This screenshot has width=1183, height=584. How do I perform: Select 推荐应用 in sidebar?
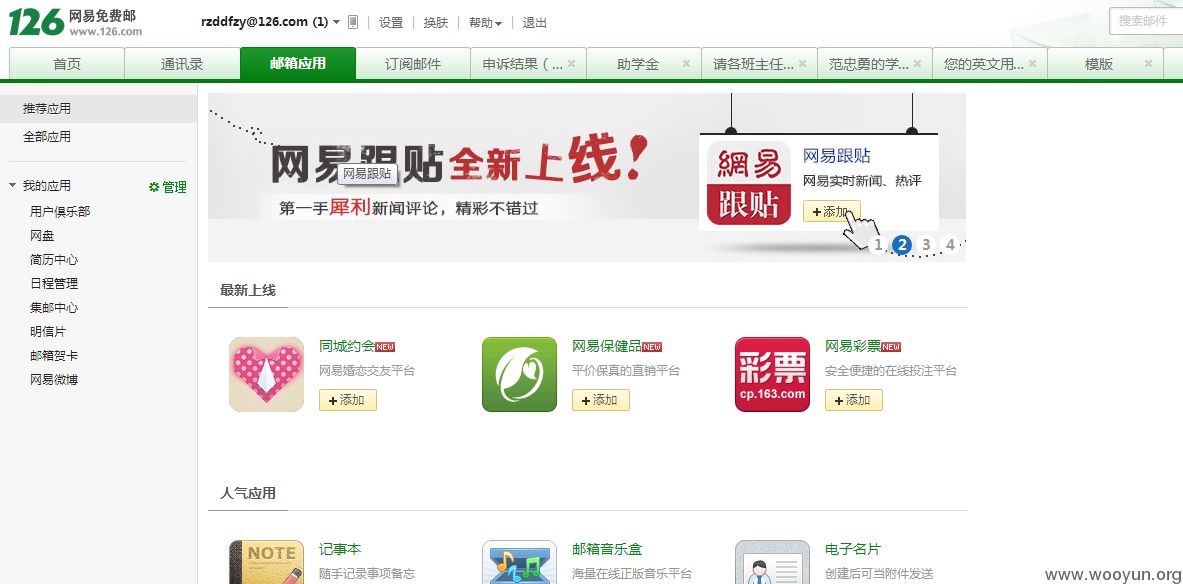coord(99,109)
